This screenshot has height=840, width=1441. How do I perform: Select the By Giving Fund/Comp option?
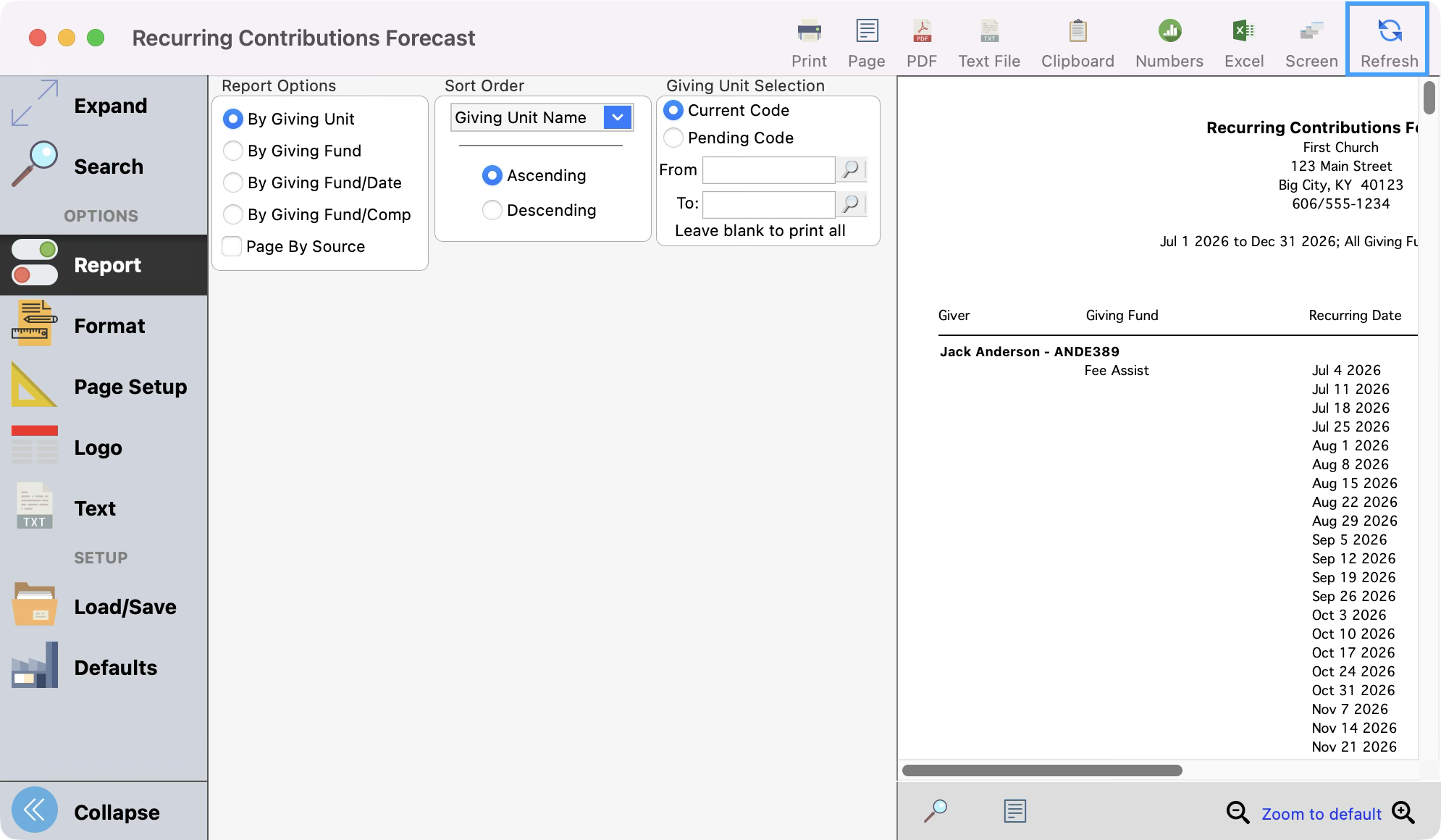[x=232, y=214]
